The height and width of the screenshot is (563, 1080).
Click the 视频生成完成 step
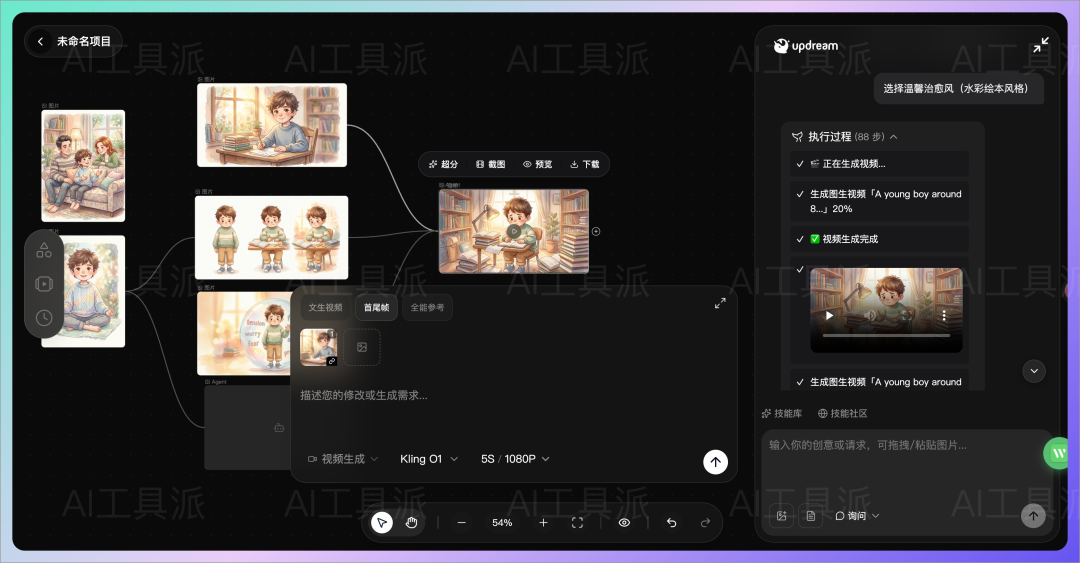[x=879, y=239]
